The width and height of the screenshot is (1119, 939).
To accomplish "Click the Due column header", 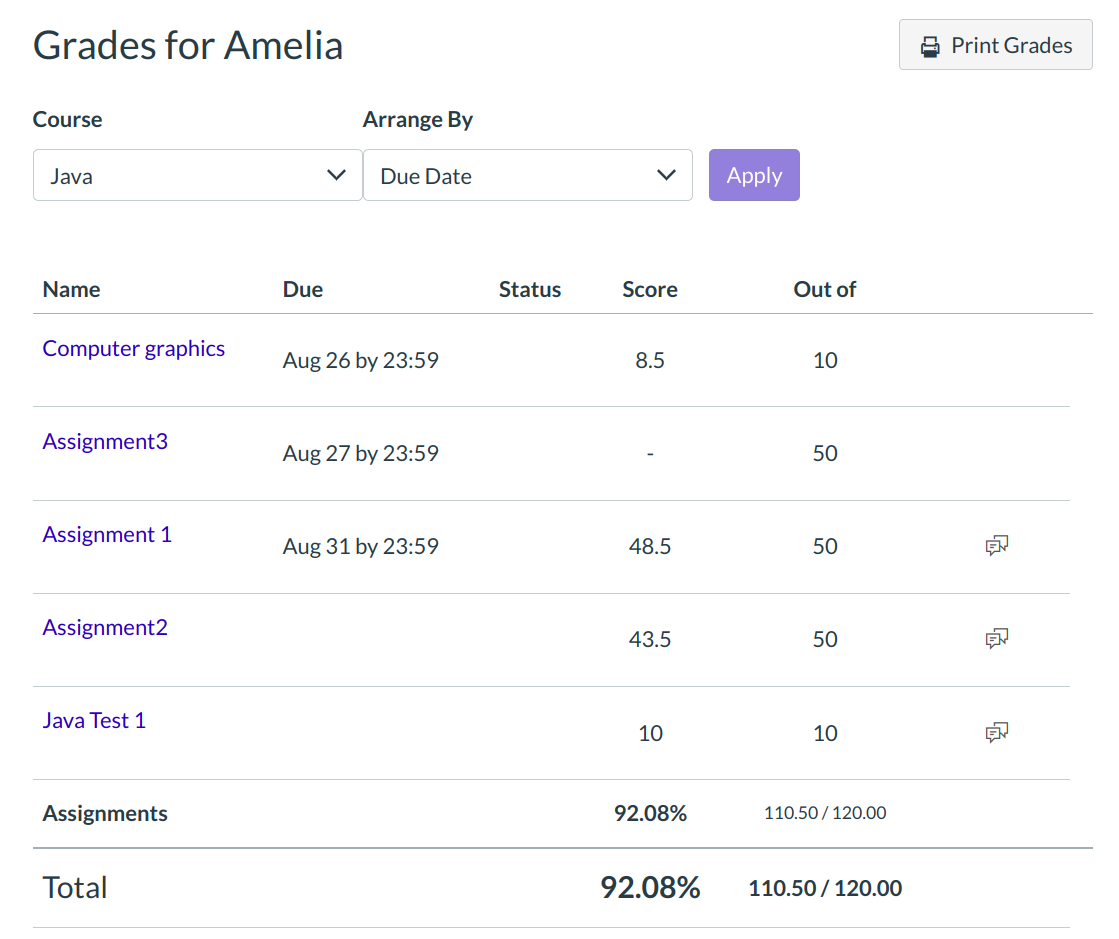I will [x=303, y=290].
